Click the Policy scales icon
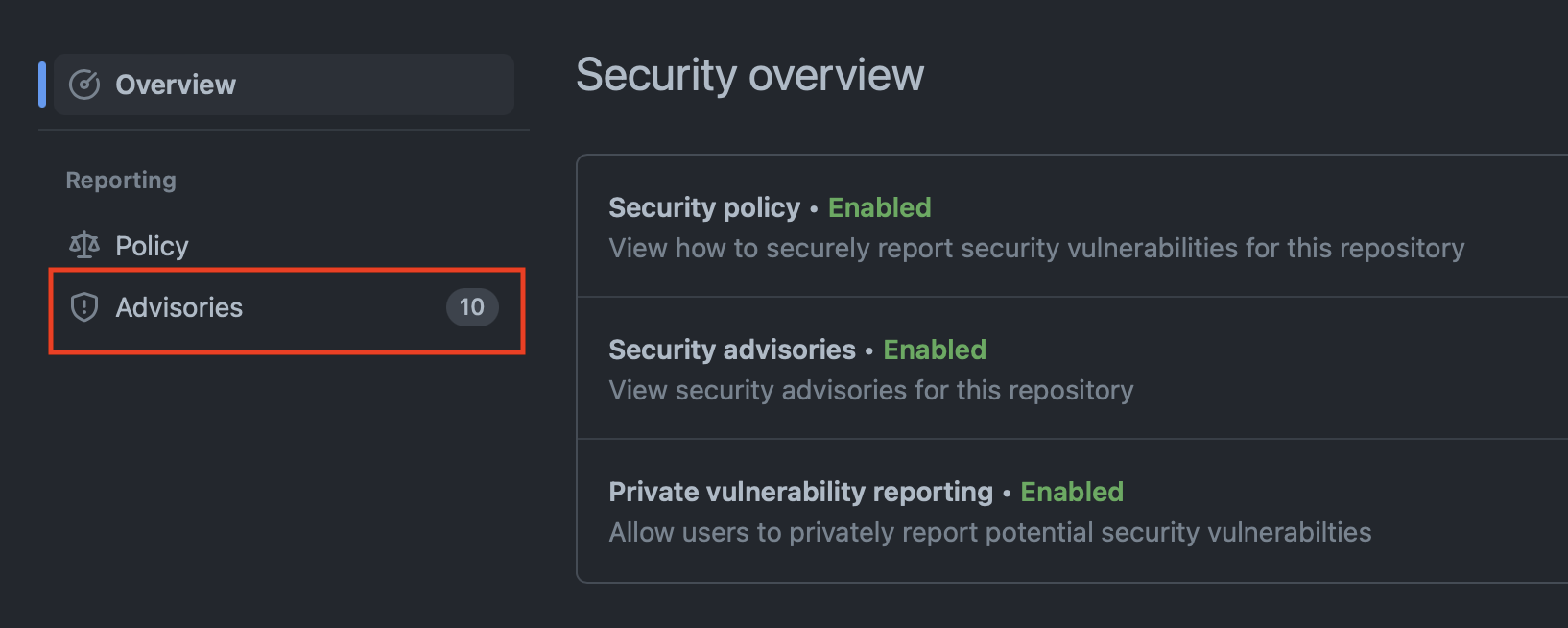The width and height of the screenshot is (1568, 628). click(84, 246)
